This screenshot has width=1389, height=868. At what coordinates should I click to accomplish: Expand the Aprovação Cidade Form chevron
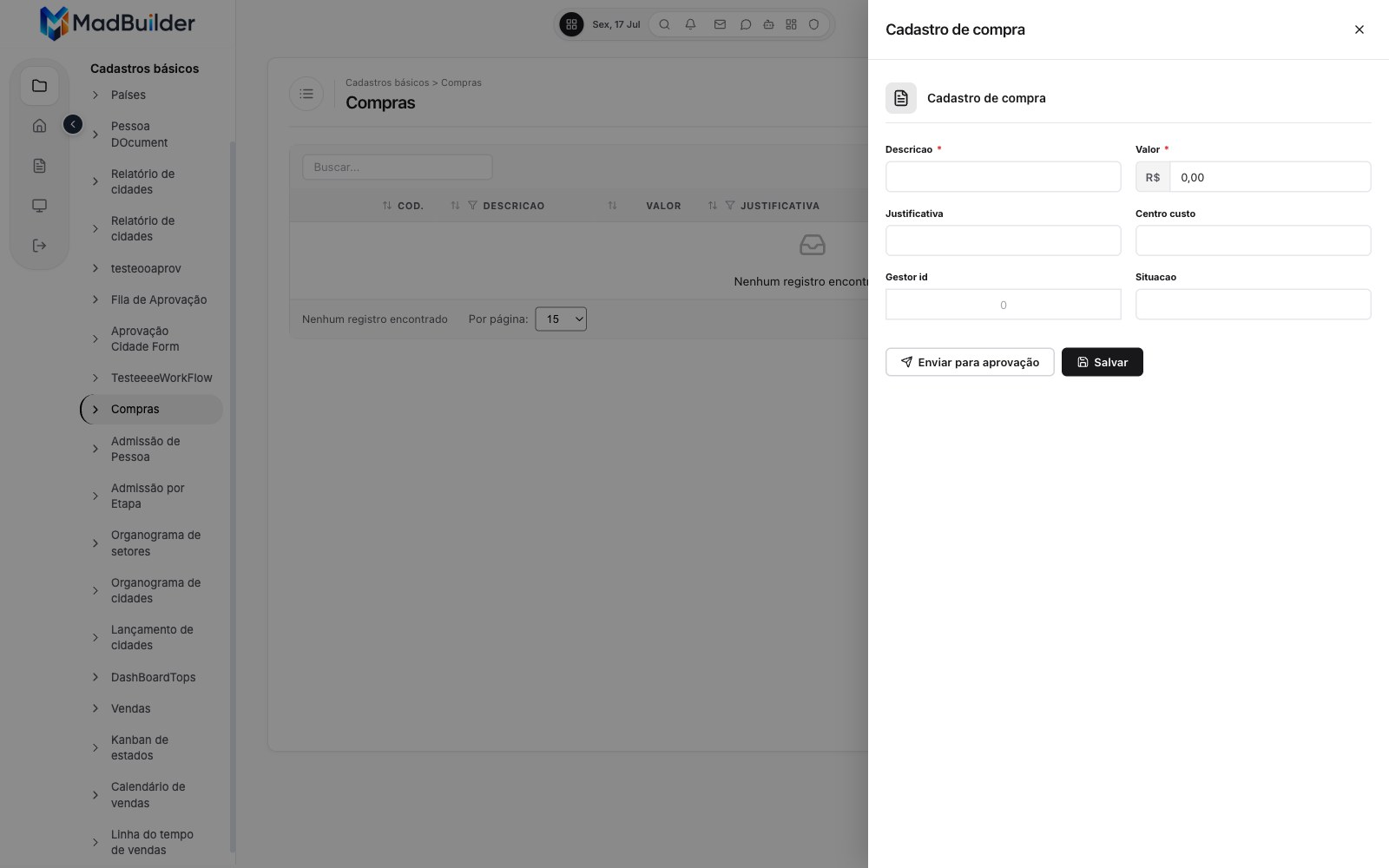coord(95,339)
